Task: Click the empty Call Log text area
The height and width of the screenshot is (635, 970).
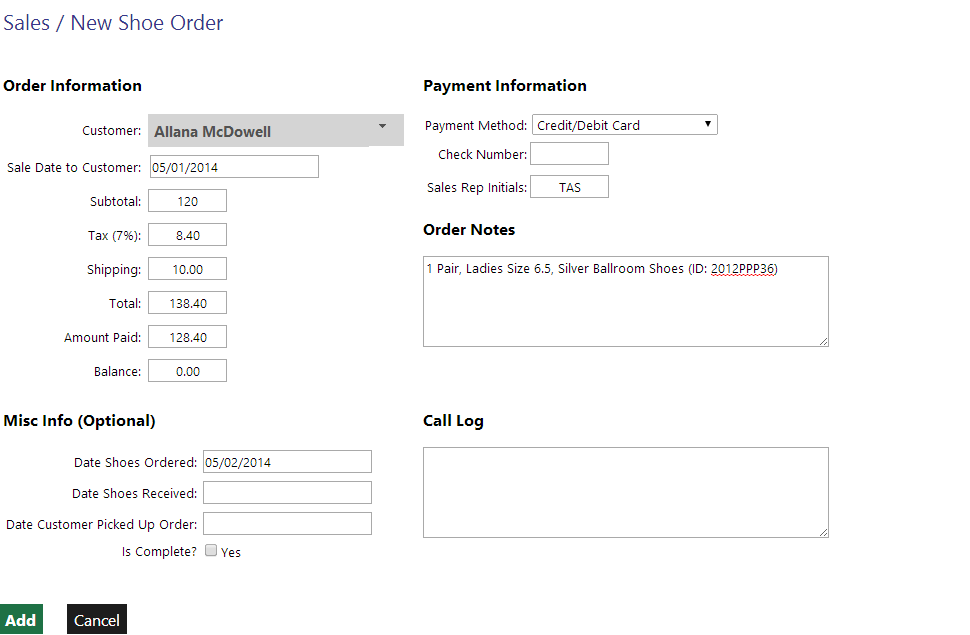Action: tap(625, 492)
